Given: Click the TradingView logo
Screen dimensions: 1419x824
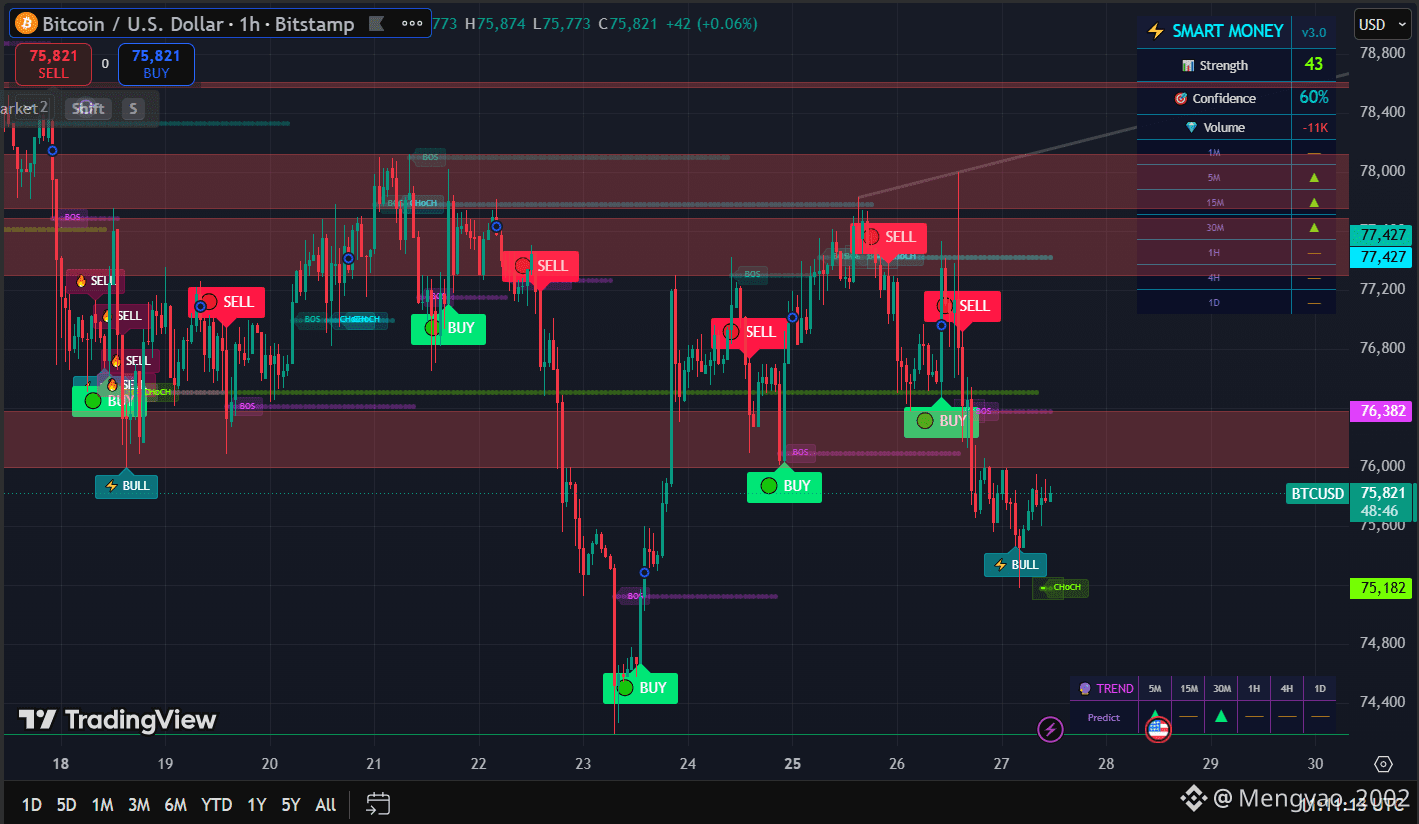Looking at the screenshot, I should pos(118,719).
